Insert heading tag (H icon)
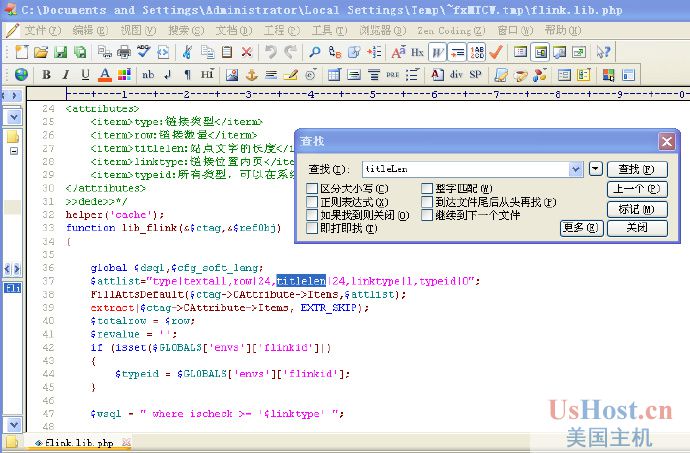Image resolution: width=690 pixels, height=453 pixels. click(x=207, y=75)
